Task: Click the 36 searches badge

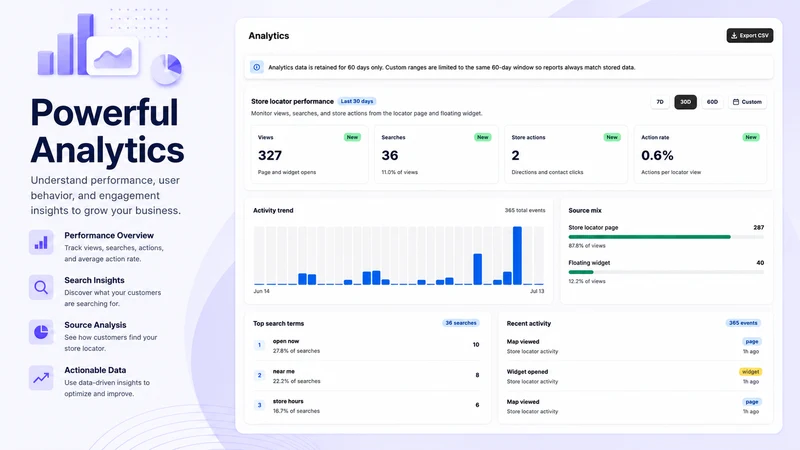Action: pos(461,323)
